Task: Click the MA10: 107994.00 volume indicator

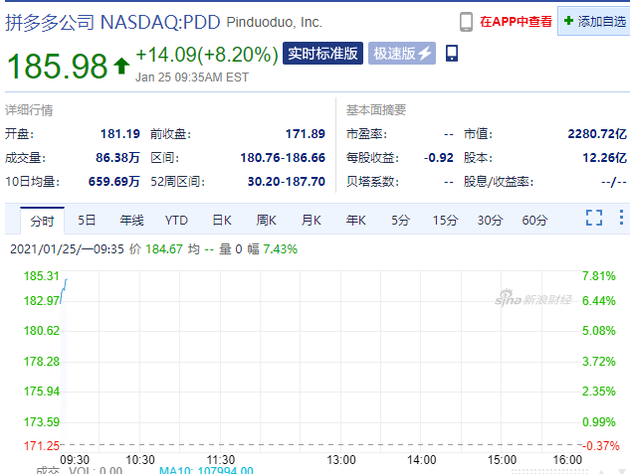Action: [x=206, y=470]
